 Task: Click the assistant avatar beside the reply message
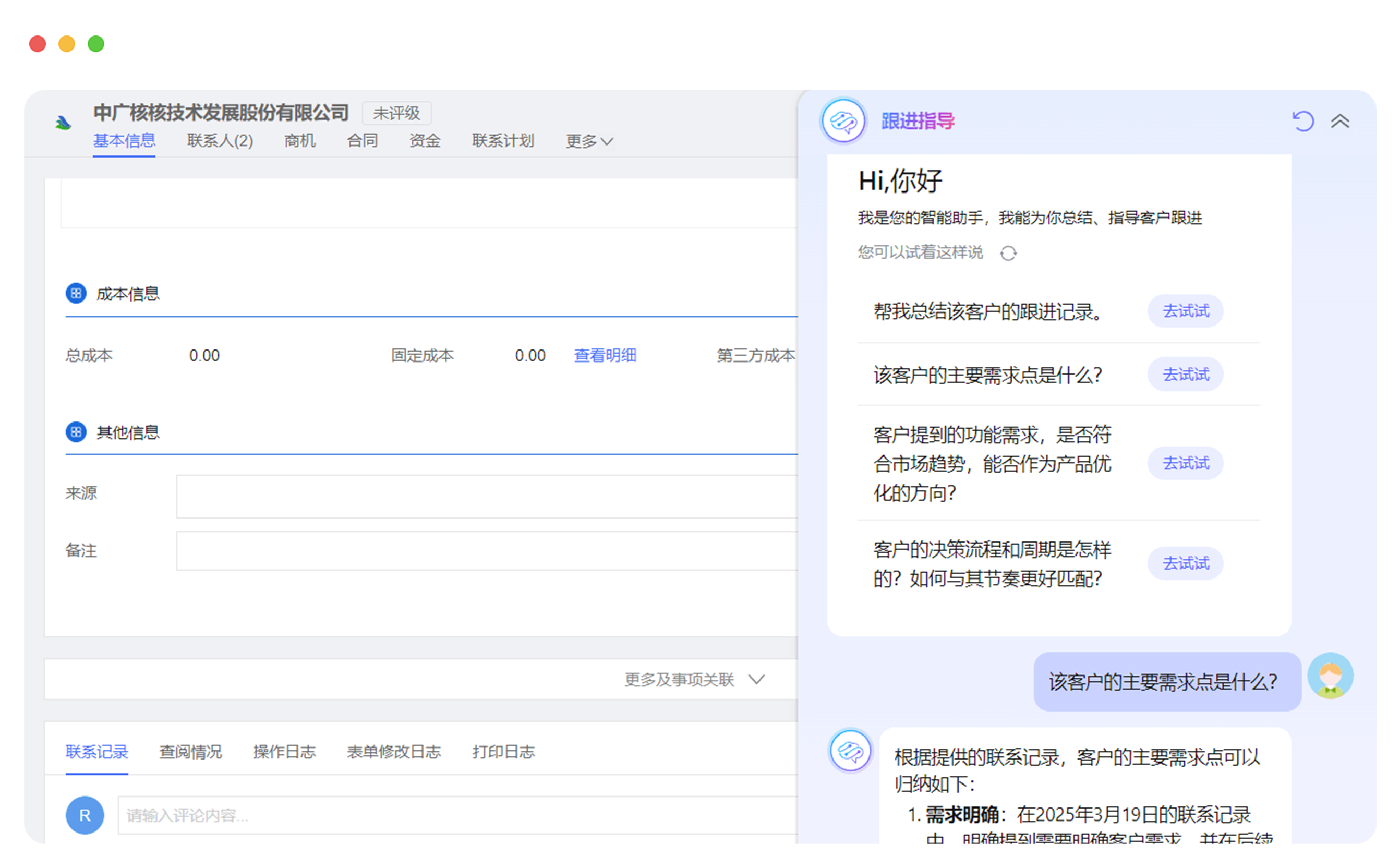(x=850, y=750)
